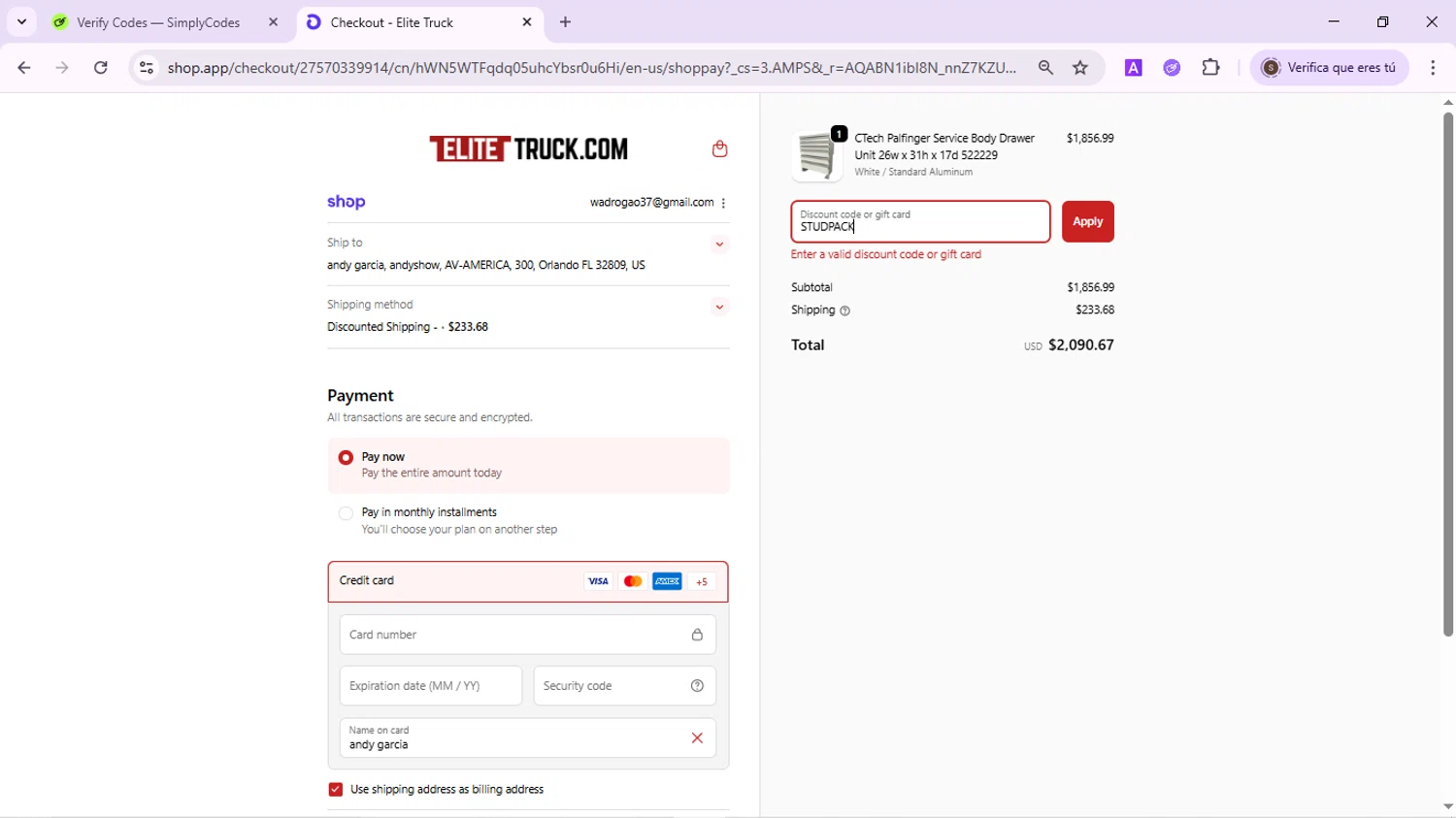Open the shopping bag cart icon
Image resolution: width=1456 pixels, height=818 pixels.
coord(719,148)
